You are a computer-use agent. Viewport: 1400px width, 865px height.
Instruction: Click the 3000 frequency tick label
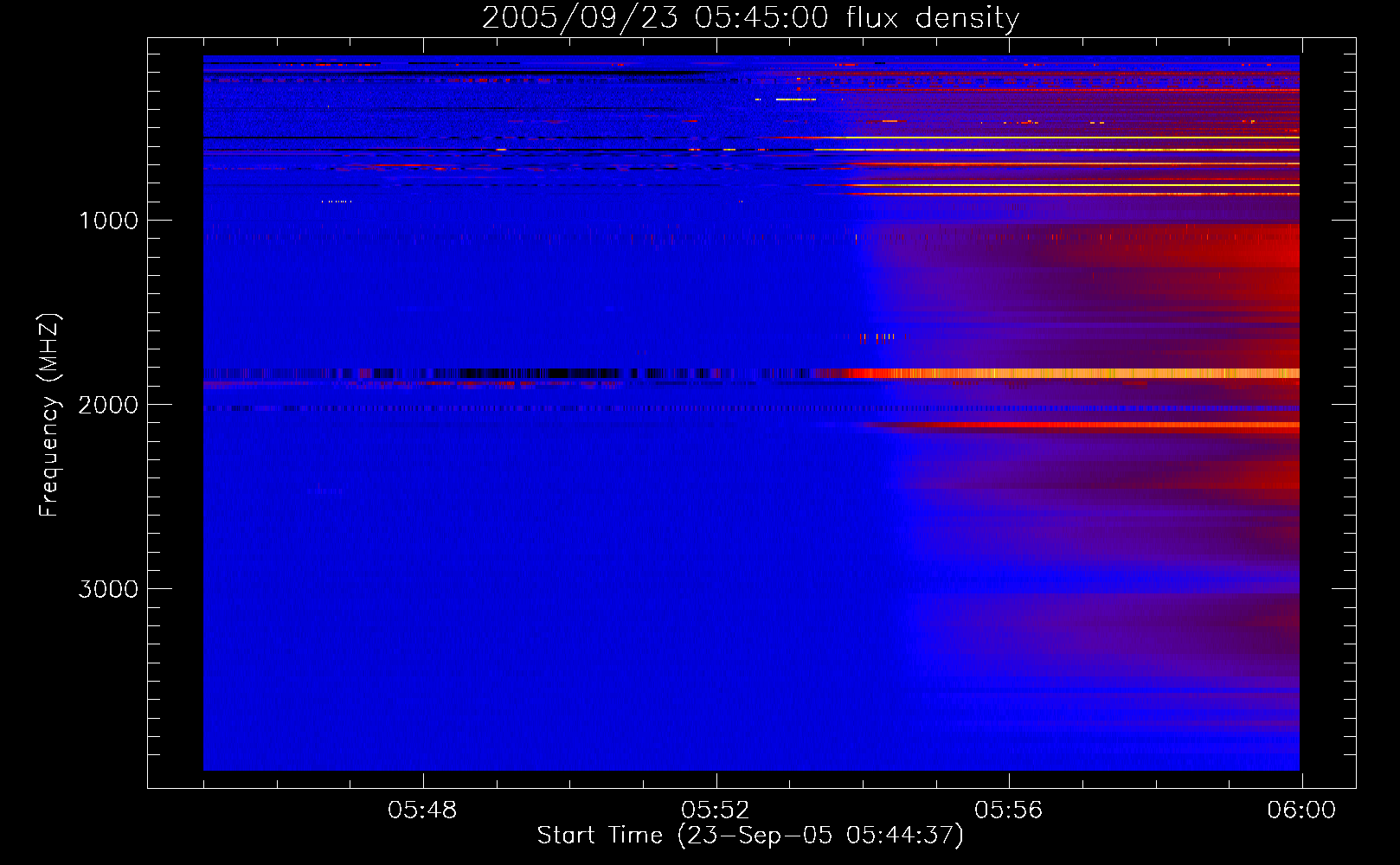(108, 589)
